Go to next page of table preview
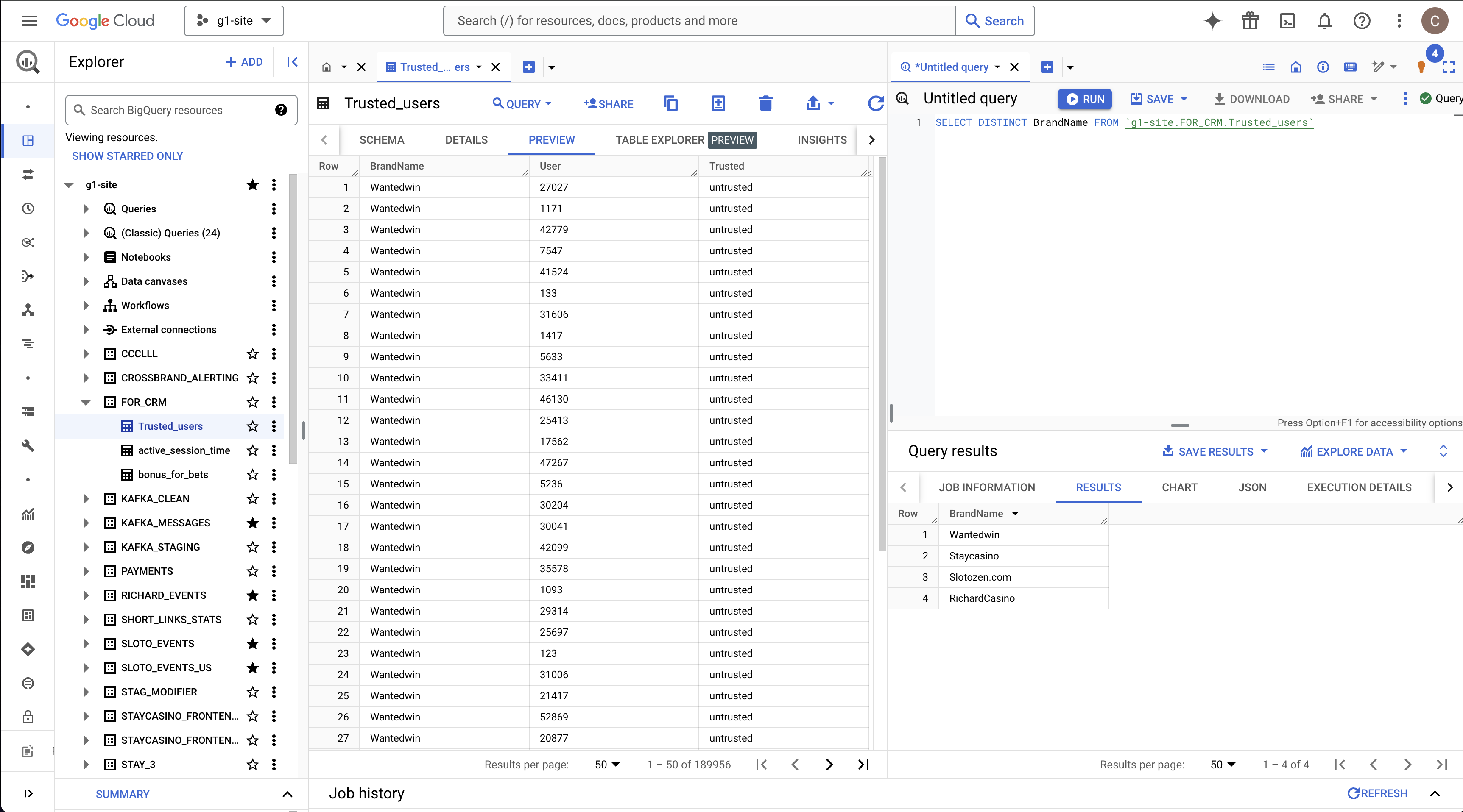This screenshot has height=812, width=1463. (x=829, y=765)
